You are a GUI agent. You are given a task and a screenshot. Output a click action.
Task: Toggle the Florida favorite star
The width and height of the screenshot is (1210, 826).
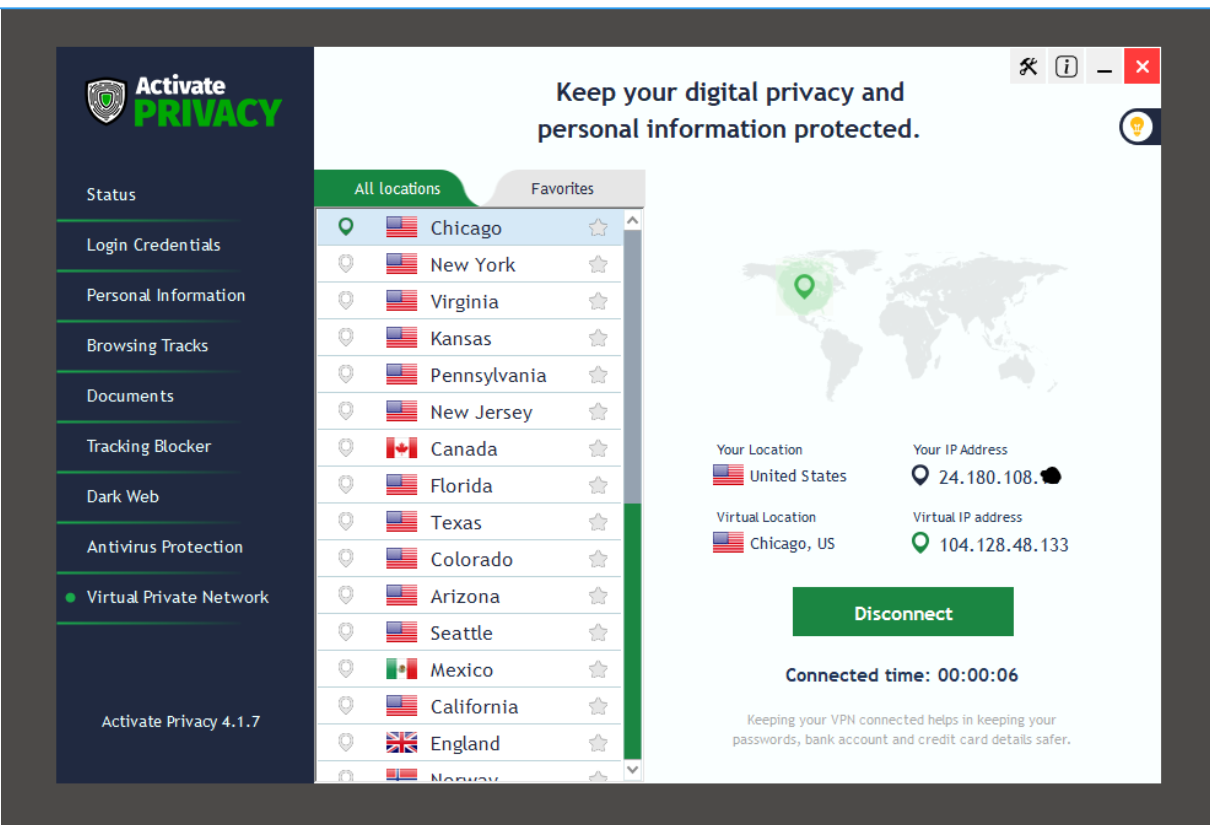coord(598,486)
